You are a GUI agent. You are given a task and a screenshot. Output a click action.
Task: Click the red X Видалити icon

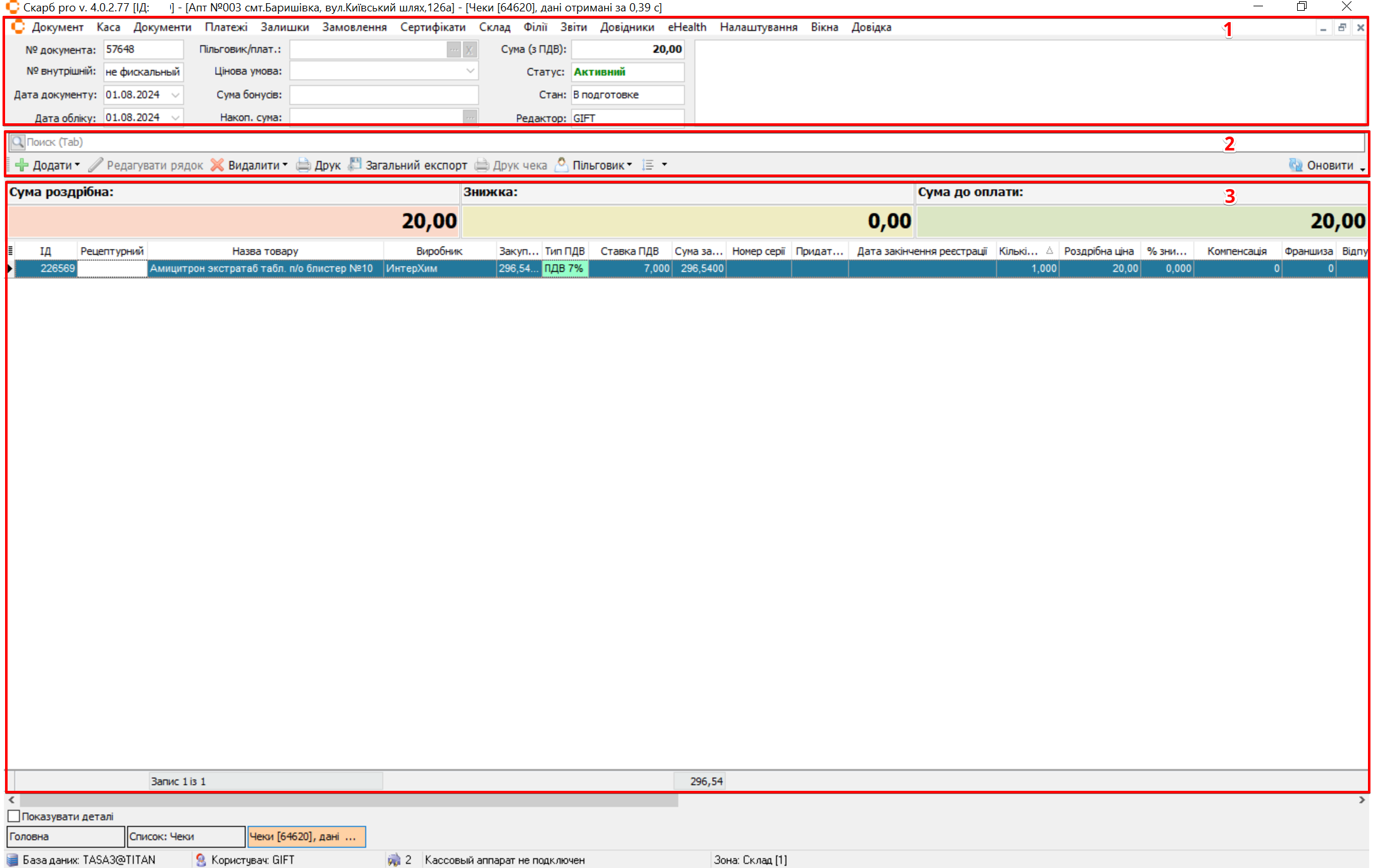pyautogui.click(x=217, y=165)
